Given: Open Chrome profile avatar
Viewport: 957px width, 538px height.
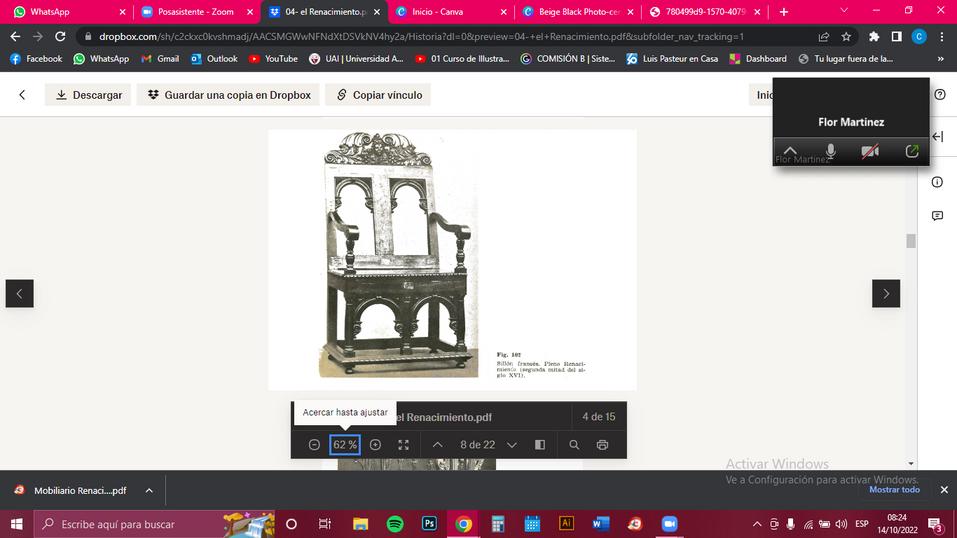Looking at the screenshot, I should (919, 37).
